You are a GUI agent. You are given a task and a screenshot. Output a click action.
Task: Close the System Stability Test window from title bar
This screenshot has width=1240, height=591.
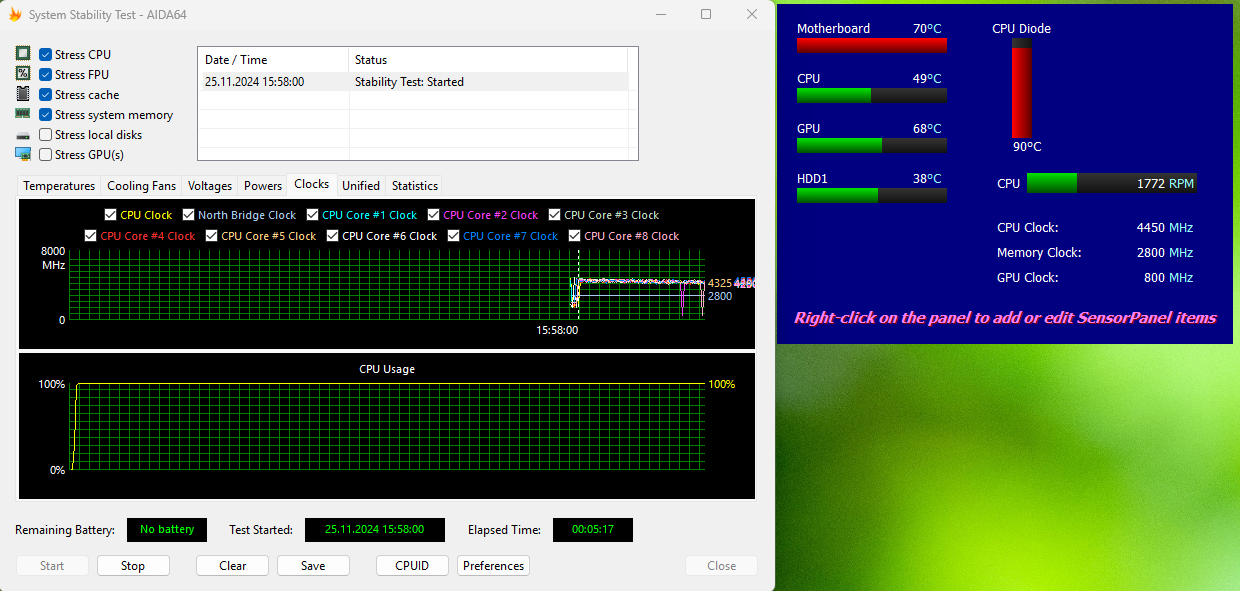pos(752,14)
